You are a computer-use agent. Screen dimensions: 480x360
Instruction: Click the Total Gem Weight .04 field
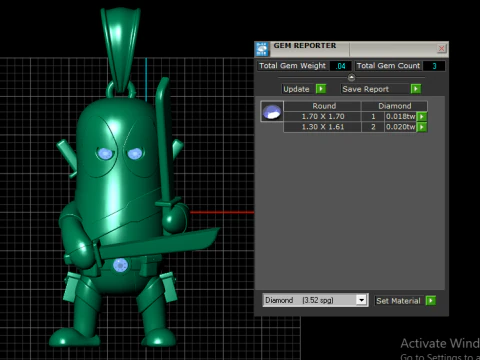coord(341,66)
